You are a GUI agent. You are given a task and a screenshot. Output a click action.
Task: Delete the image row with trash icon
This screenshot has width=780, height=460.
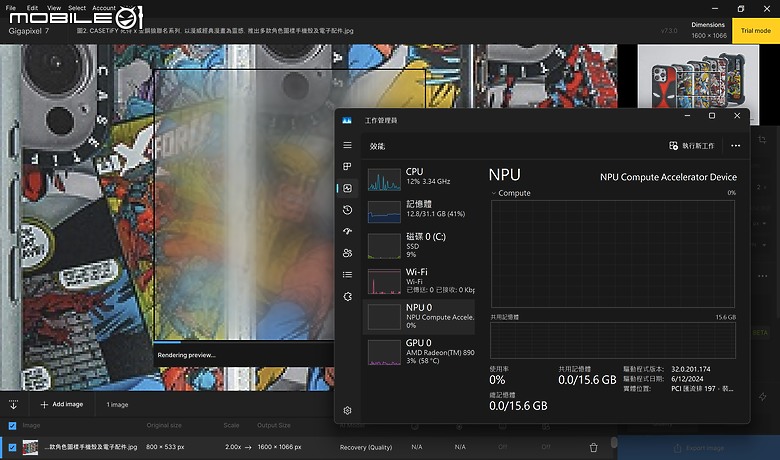tap(593, 448)
